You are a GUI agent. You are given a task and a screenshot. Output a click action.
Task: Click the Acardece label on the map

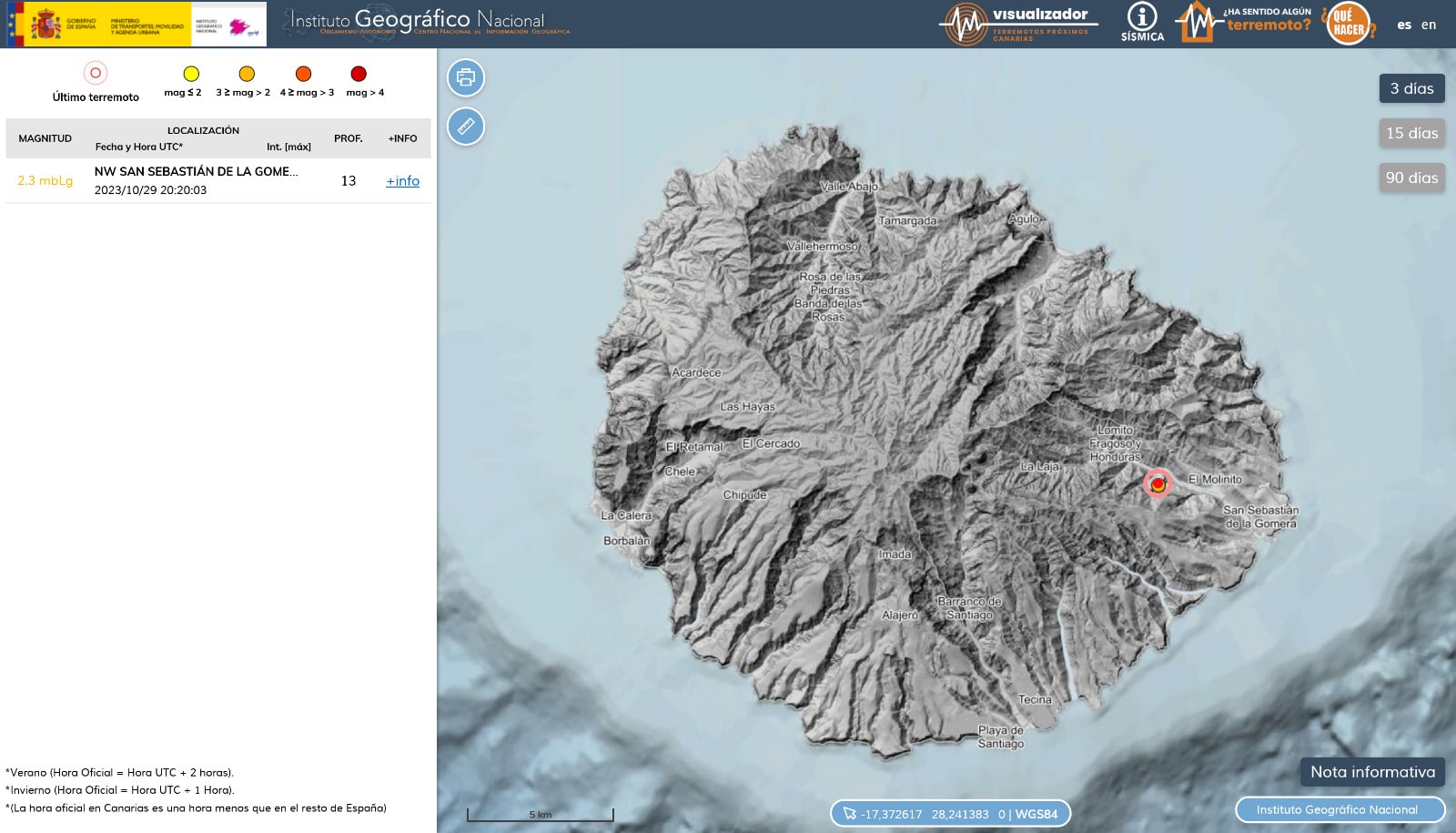click(696, 372)
